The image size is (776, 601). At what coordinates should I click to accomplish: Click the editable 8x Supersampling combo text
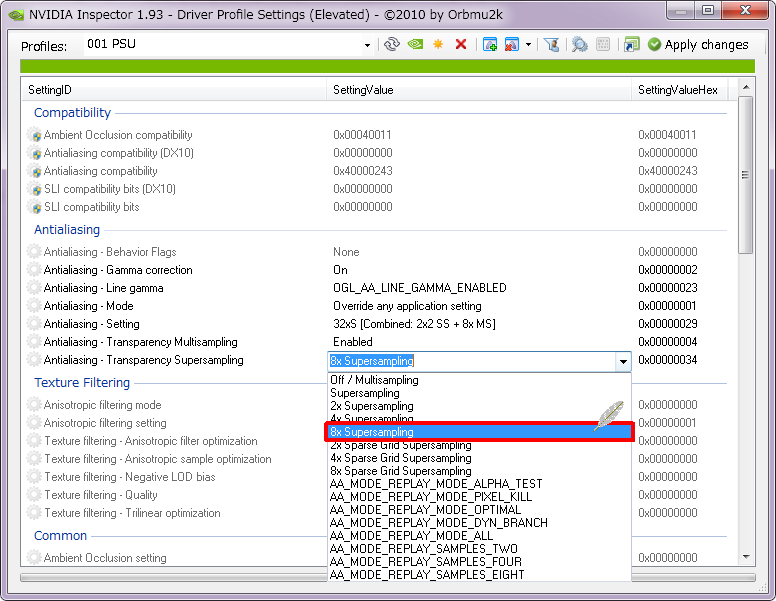point(372,361)
